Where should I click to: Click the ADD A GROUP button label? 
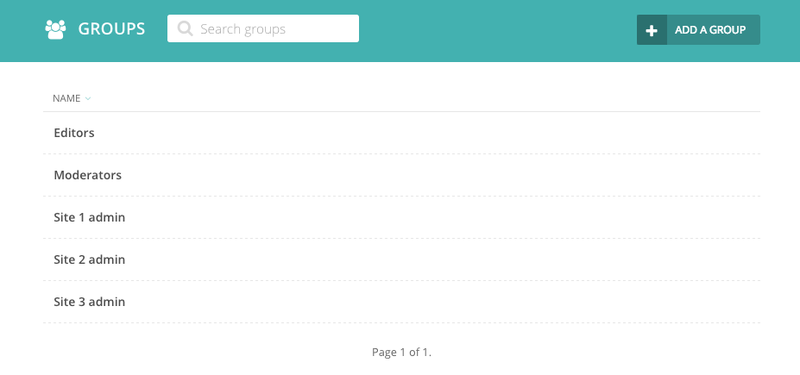[710, 30]
